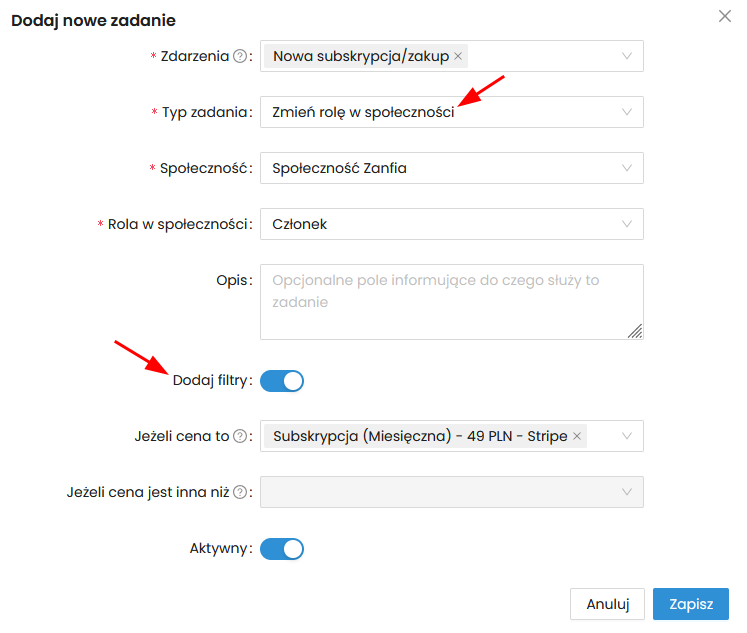Viewport: 747px width, 633px height.
Task: Click the 'Członek' selected role value
Action: click(x=300, y=225)
